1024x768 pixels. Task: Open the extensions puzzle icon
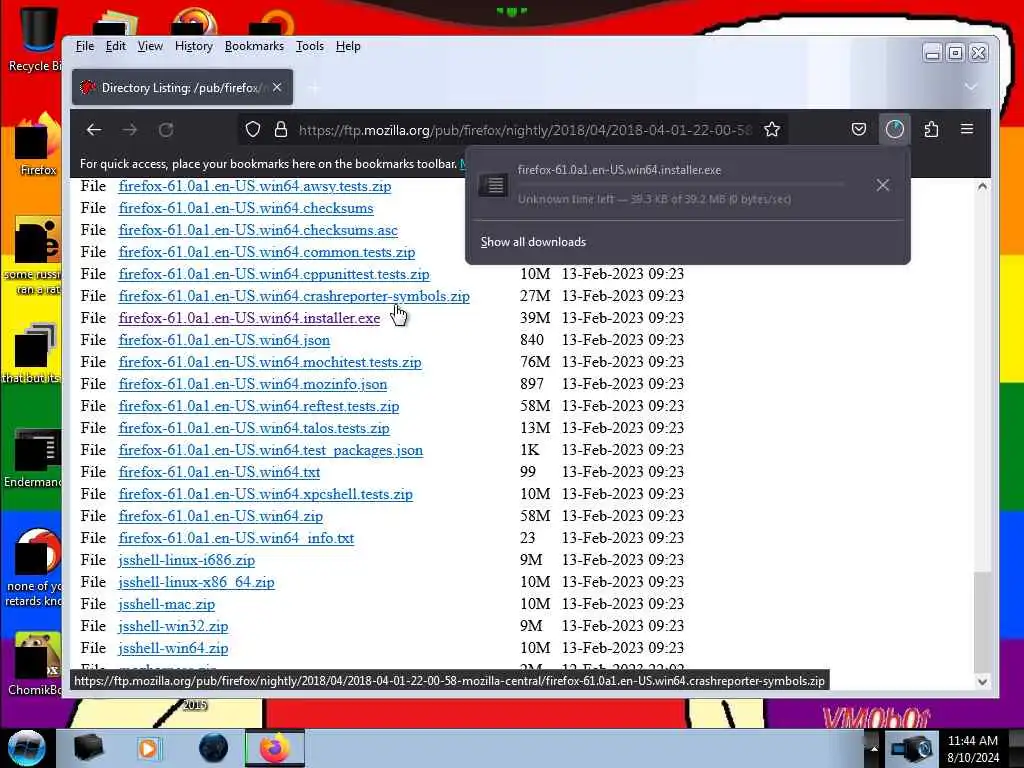(x=931, y=129)
